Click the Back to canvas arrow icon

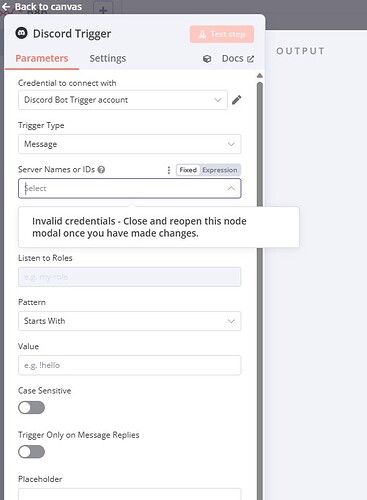click(x=6, y=6)
